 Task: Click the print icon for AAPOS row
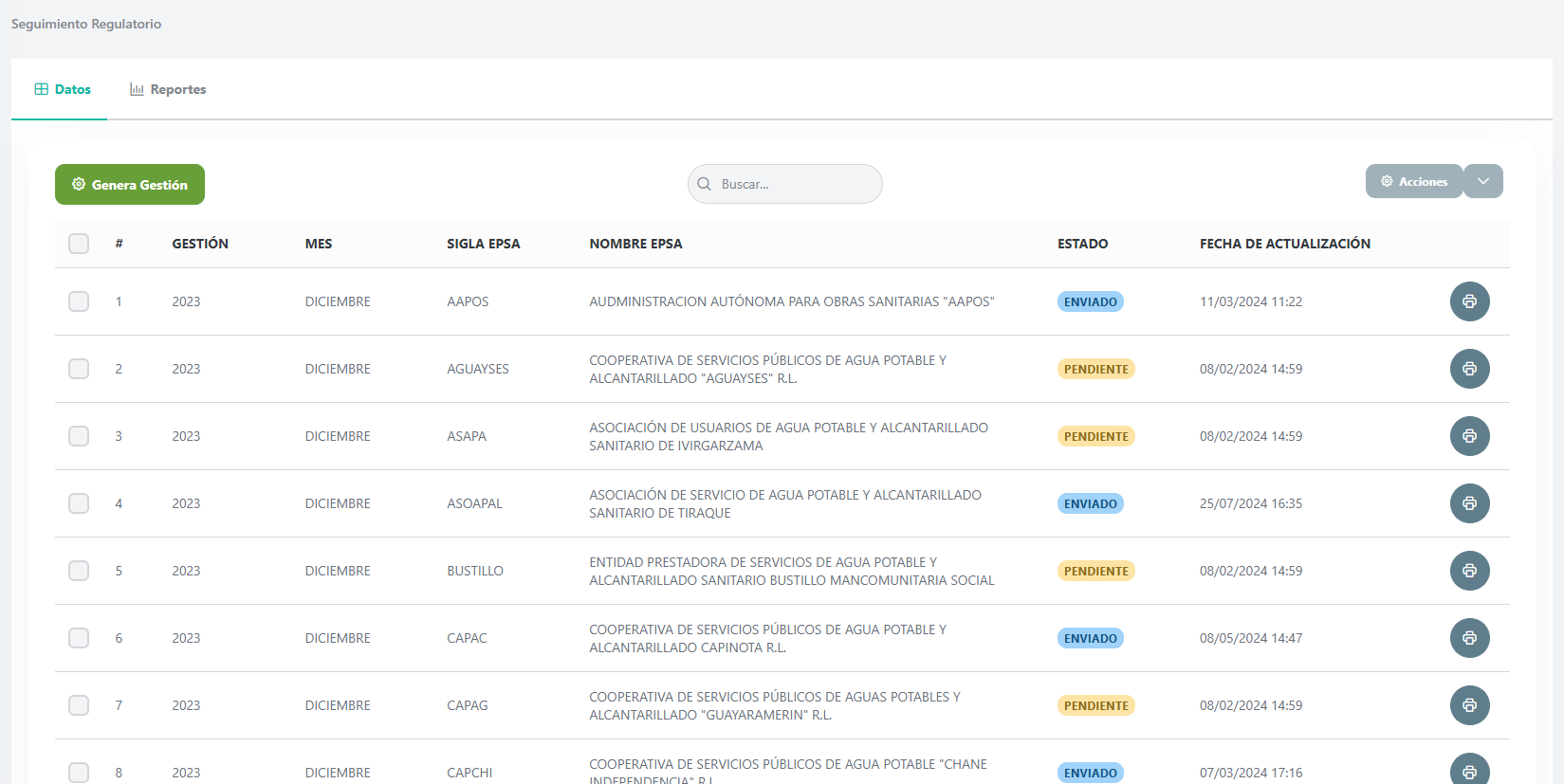pyautogui.click(x=1469, y=301)
